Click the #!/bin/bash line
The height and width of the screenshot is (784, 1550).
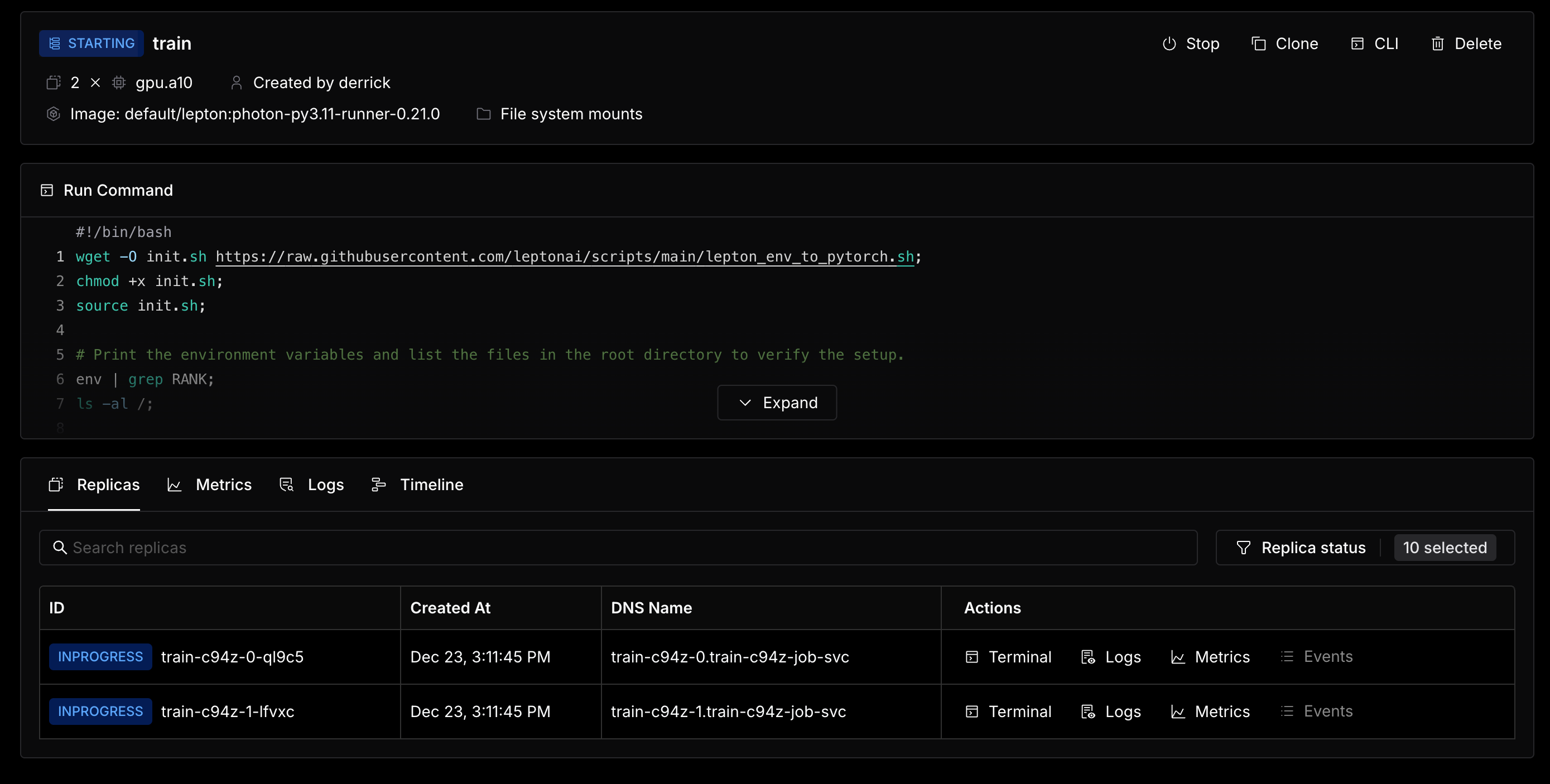123,232
